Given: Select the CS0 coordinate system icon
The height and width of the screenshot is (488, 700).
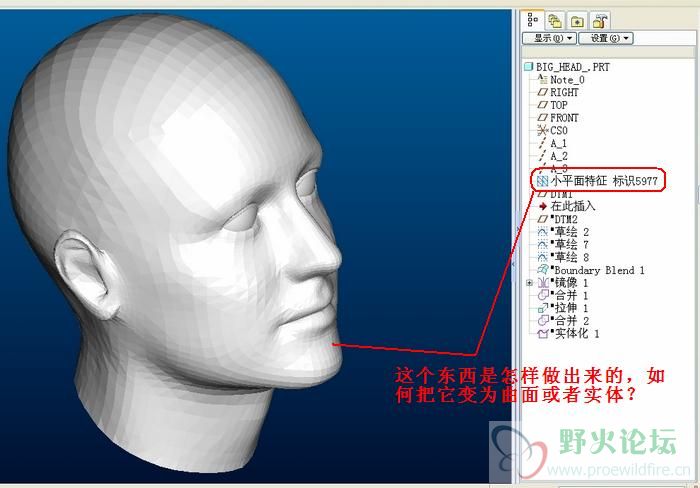Looking at the screenshot, I should point(542,131).
